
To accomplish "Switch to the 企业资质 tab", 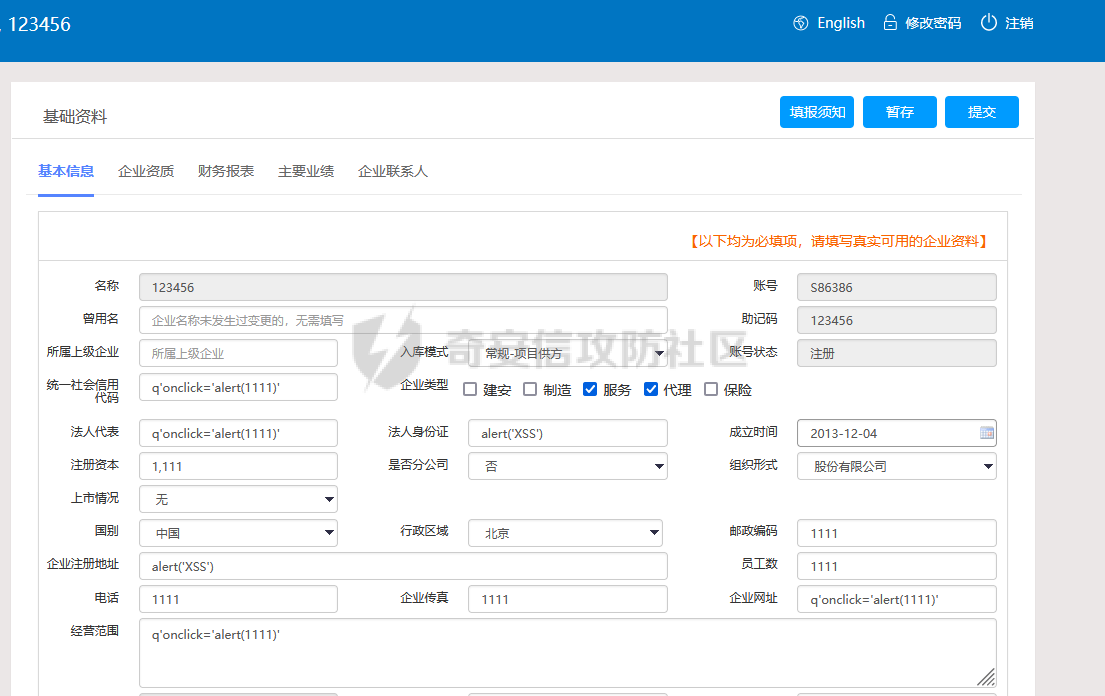I will [146, 171].
